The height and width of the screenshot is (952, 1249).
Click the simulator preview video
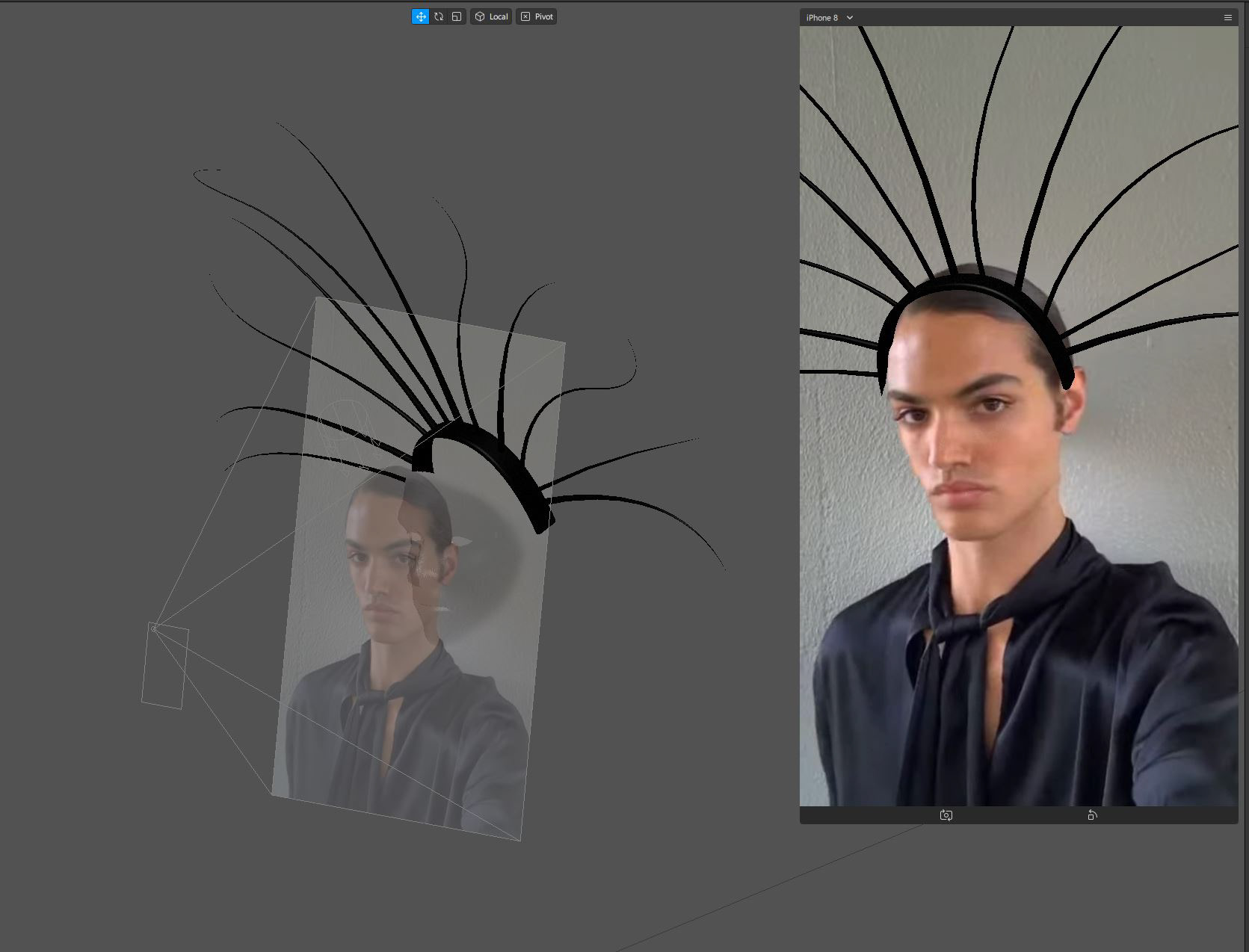point(1019,416)
